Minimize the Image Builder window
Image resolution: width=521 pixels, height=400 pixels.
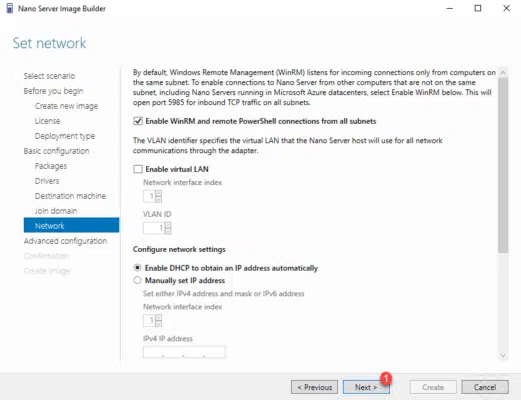(450, 8)
